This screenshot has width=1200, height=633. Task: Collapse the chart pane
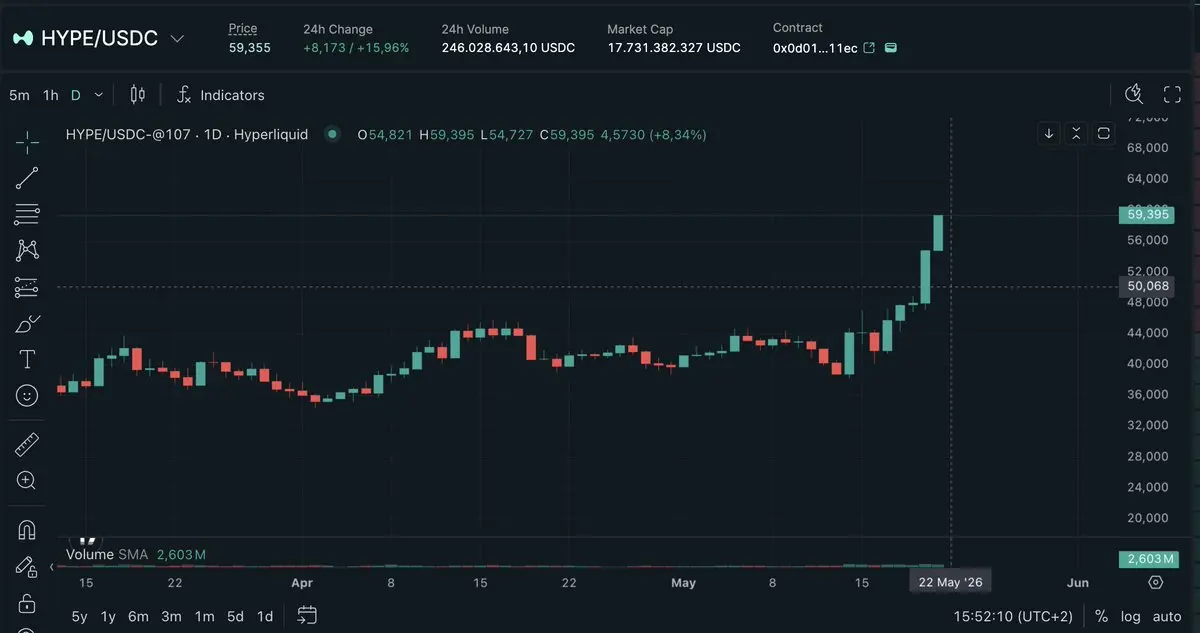[x=1076, y=133]
